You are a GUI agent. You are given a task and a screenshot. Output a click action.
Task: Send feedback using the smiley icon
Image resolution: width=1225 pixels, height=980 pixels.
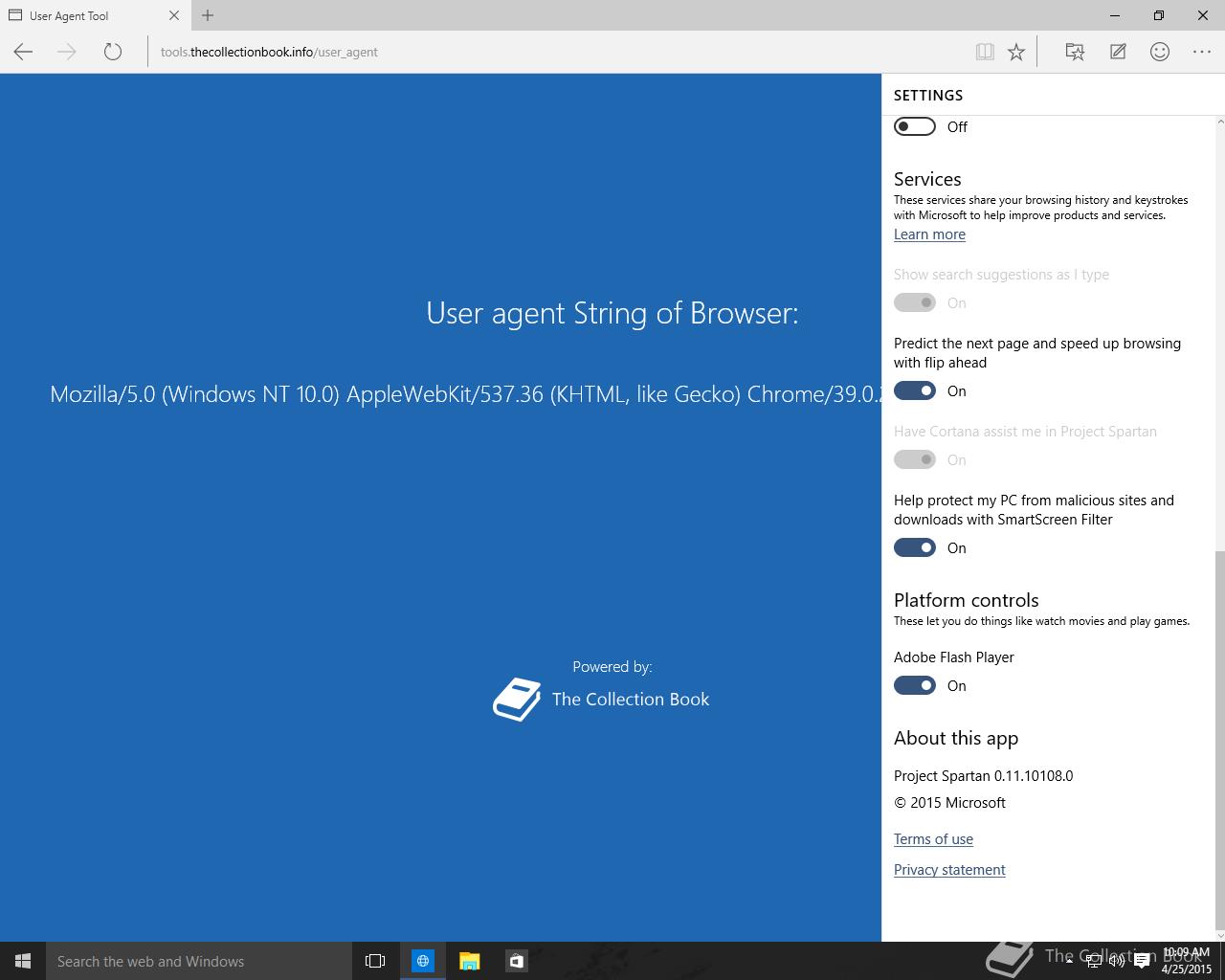1160,52
